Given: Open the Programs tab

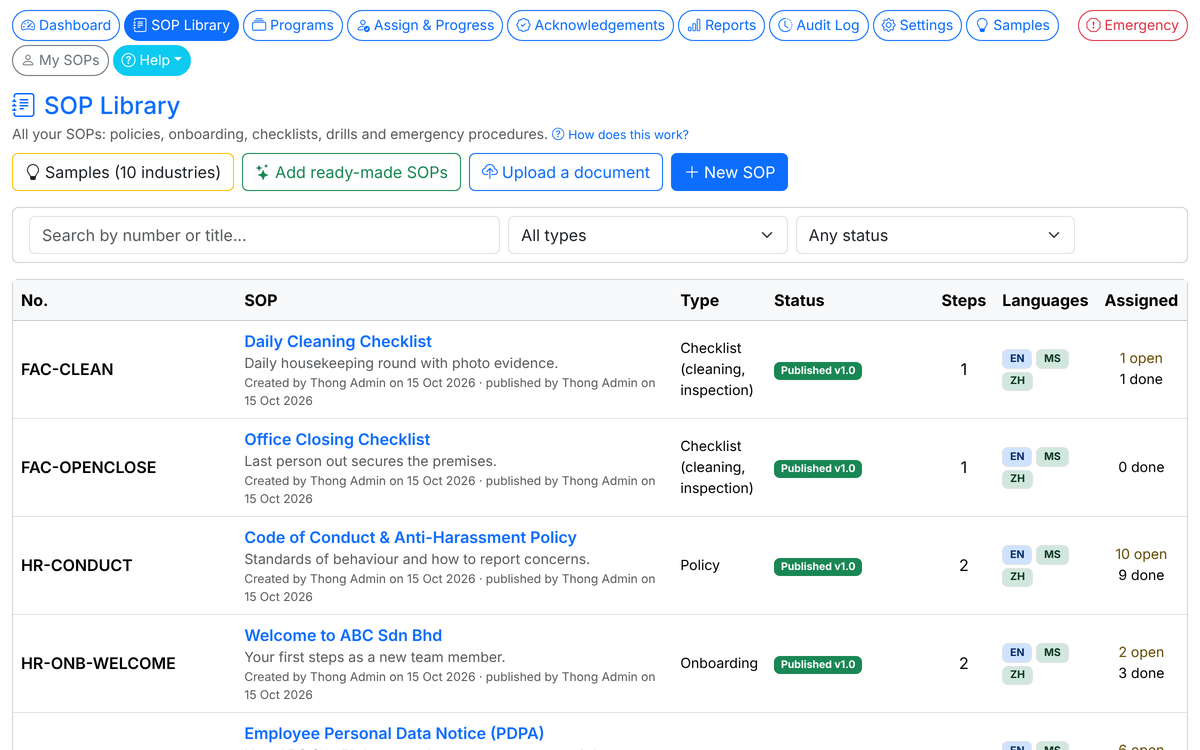Looking at the screenshot, I should coord(293,25).
